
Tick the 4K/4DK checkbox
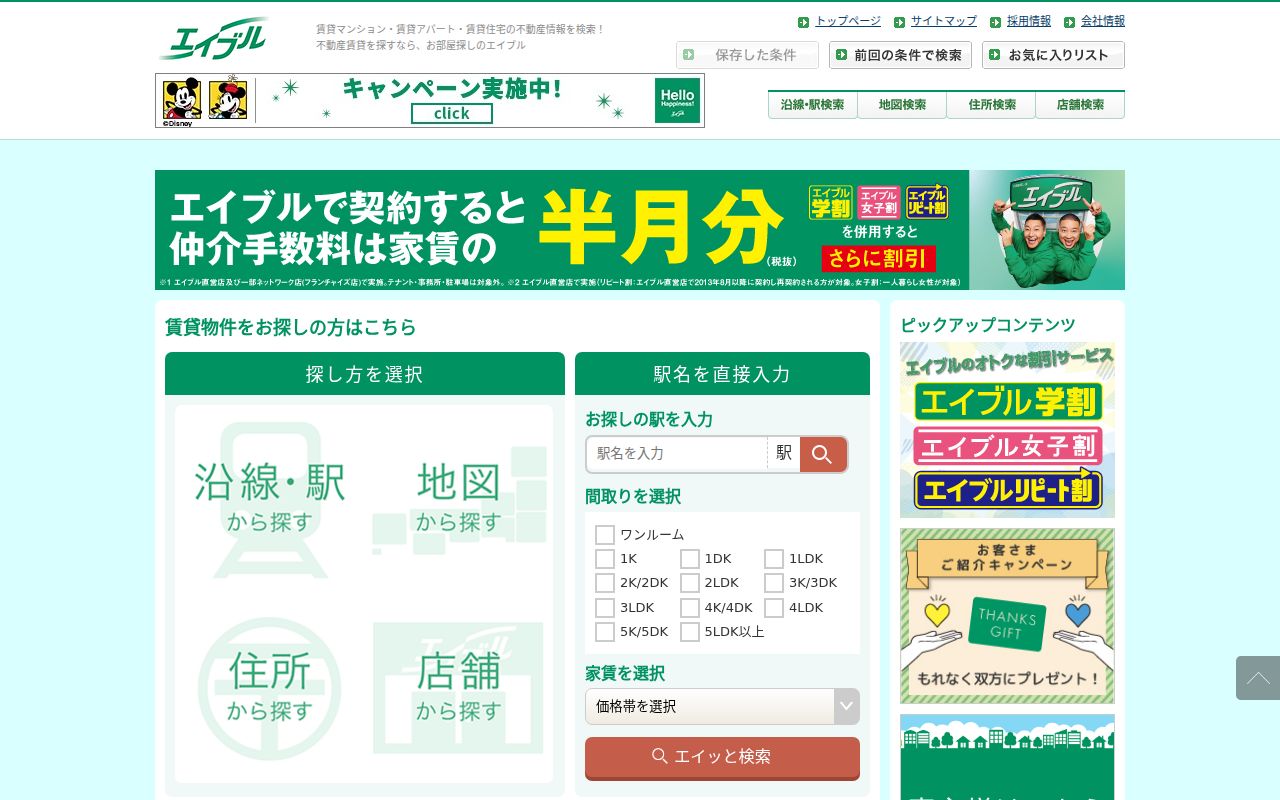tap(690, 608)
